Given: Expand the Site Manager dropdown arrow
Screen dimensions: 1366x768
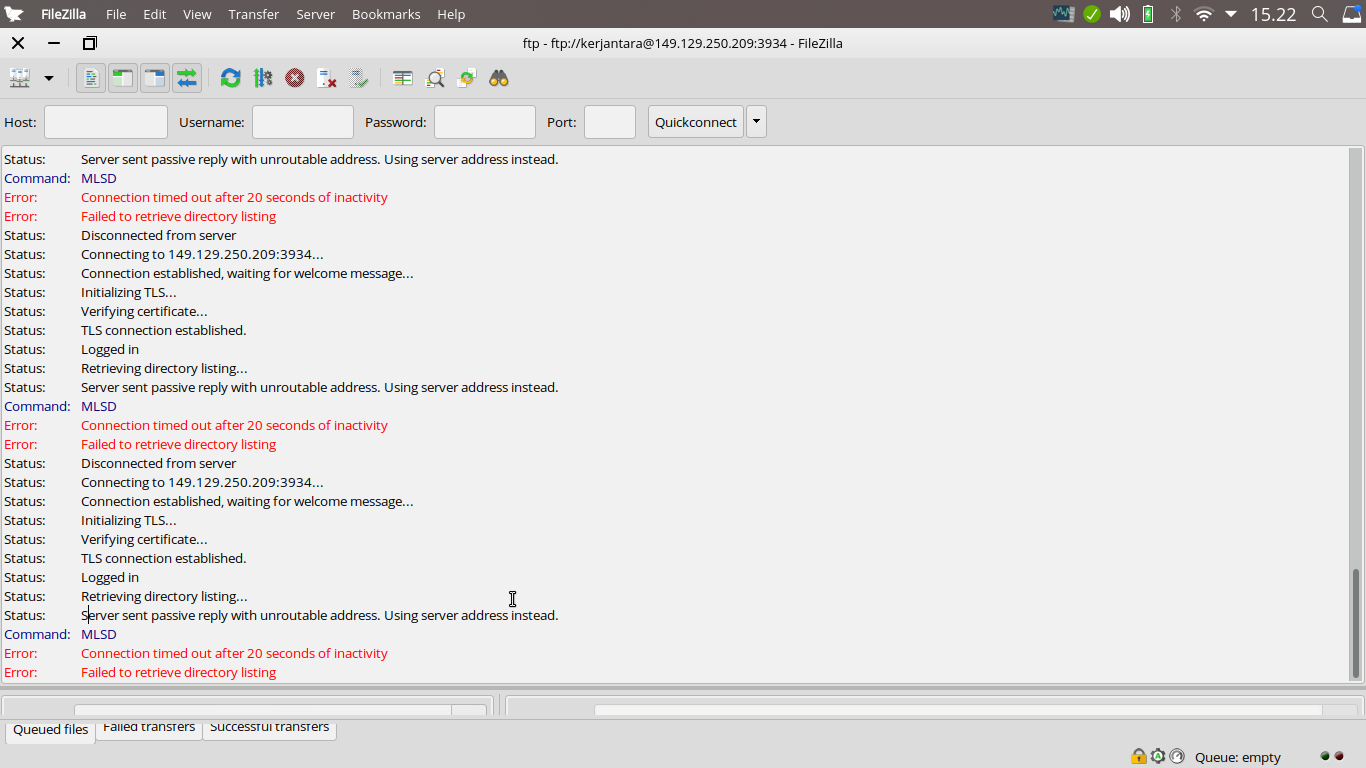Looking at the screenshot, I should (x=48, y=78).
